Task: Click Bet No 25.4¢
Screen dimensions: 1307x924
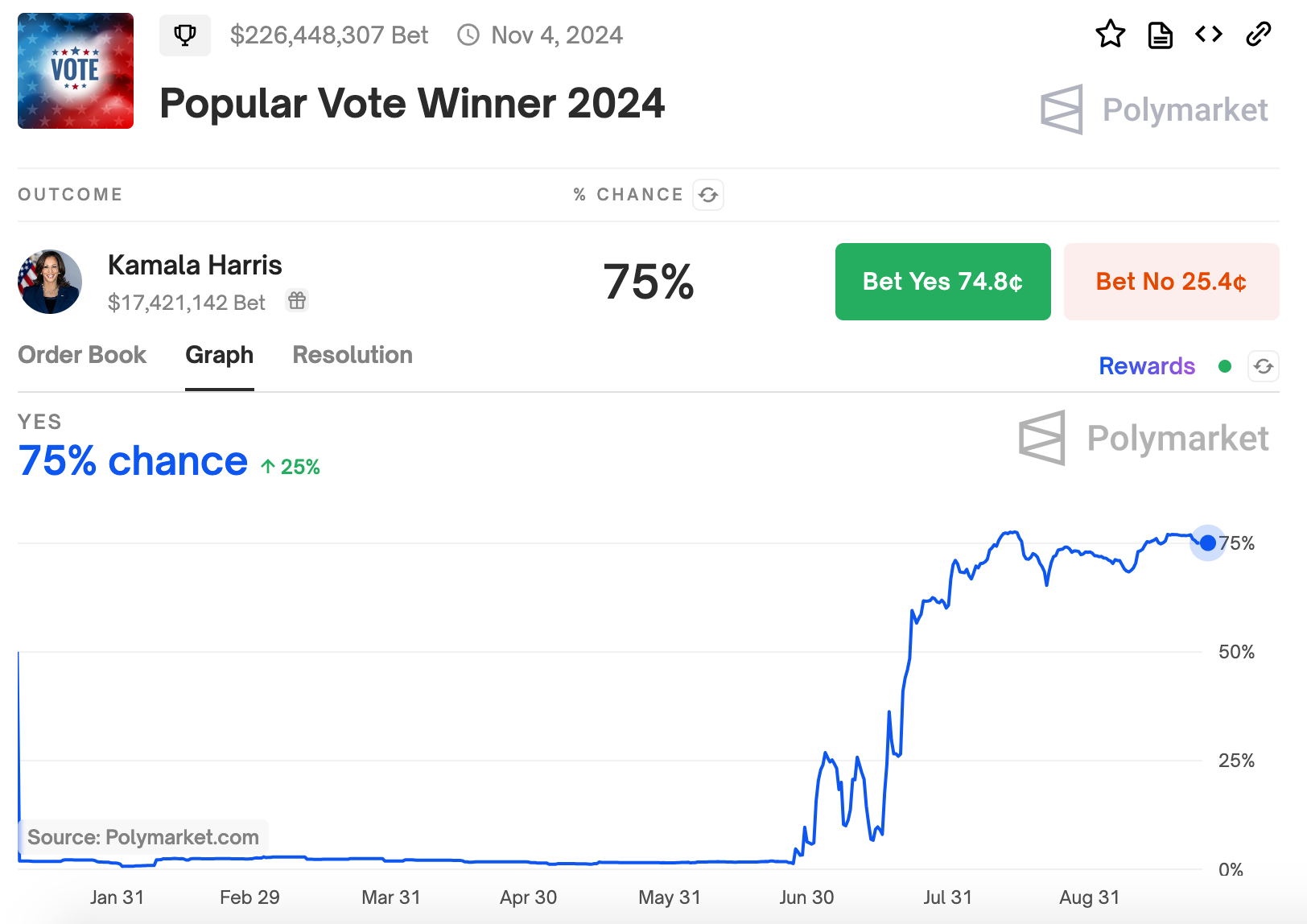Action: coord(1170,282)
